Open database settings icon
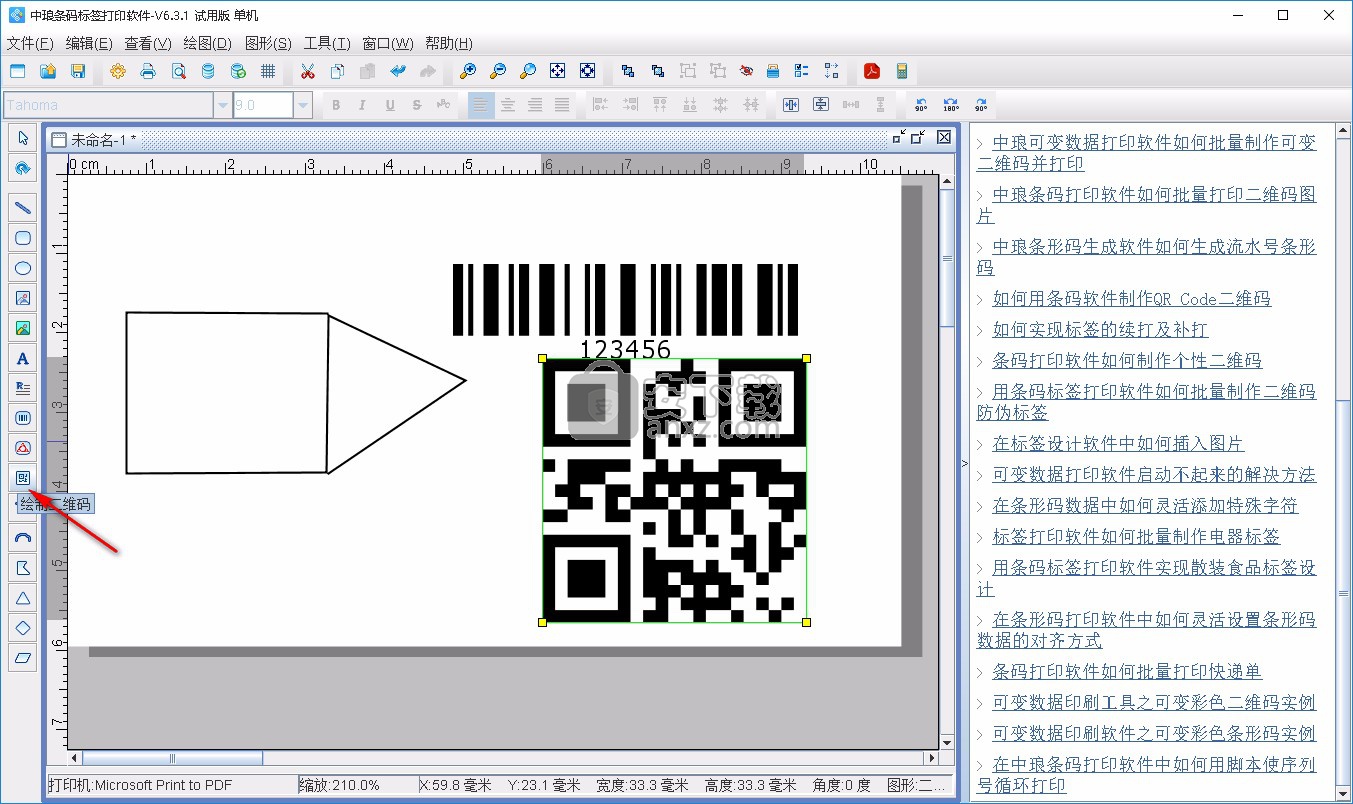 click(208, 71)
